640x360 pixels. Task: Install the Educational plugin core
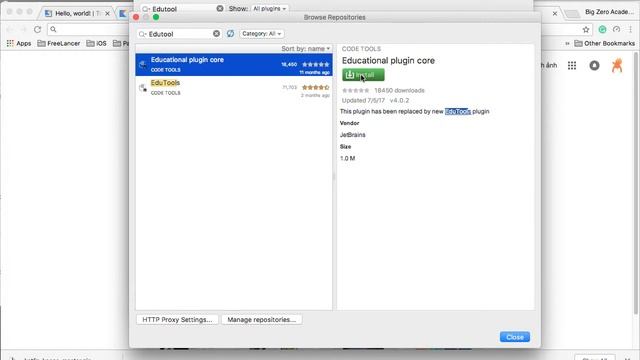coord(363,75)
